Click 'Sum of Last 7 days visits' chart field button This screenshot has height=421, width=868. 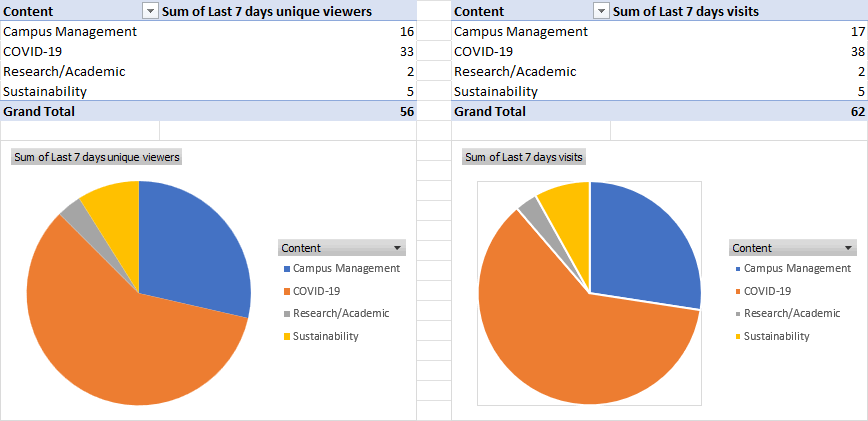[524, 157]
